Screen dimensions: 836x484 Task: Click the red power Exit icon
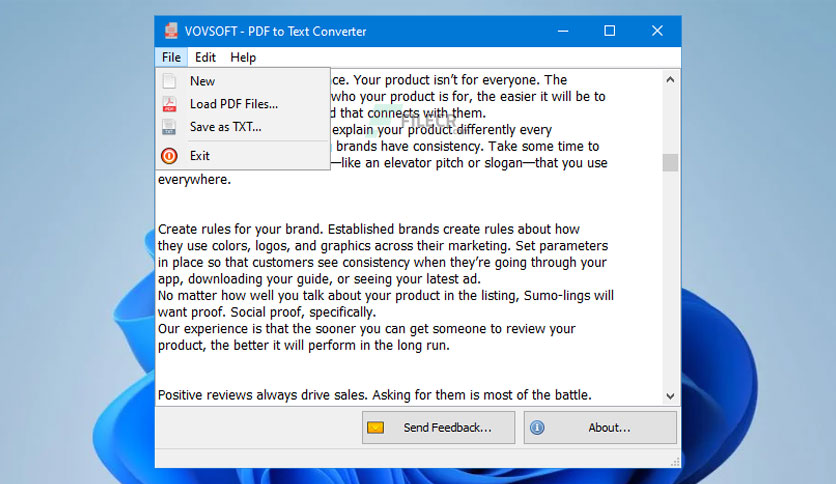169,156
